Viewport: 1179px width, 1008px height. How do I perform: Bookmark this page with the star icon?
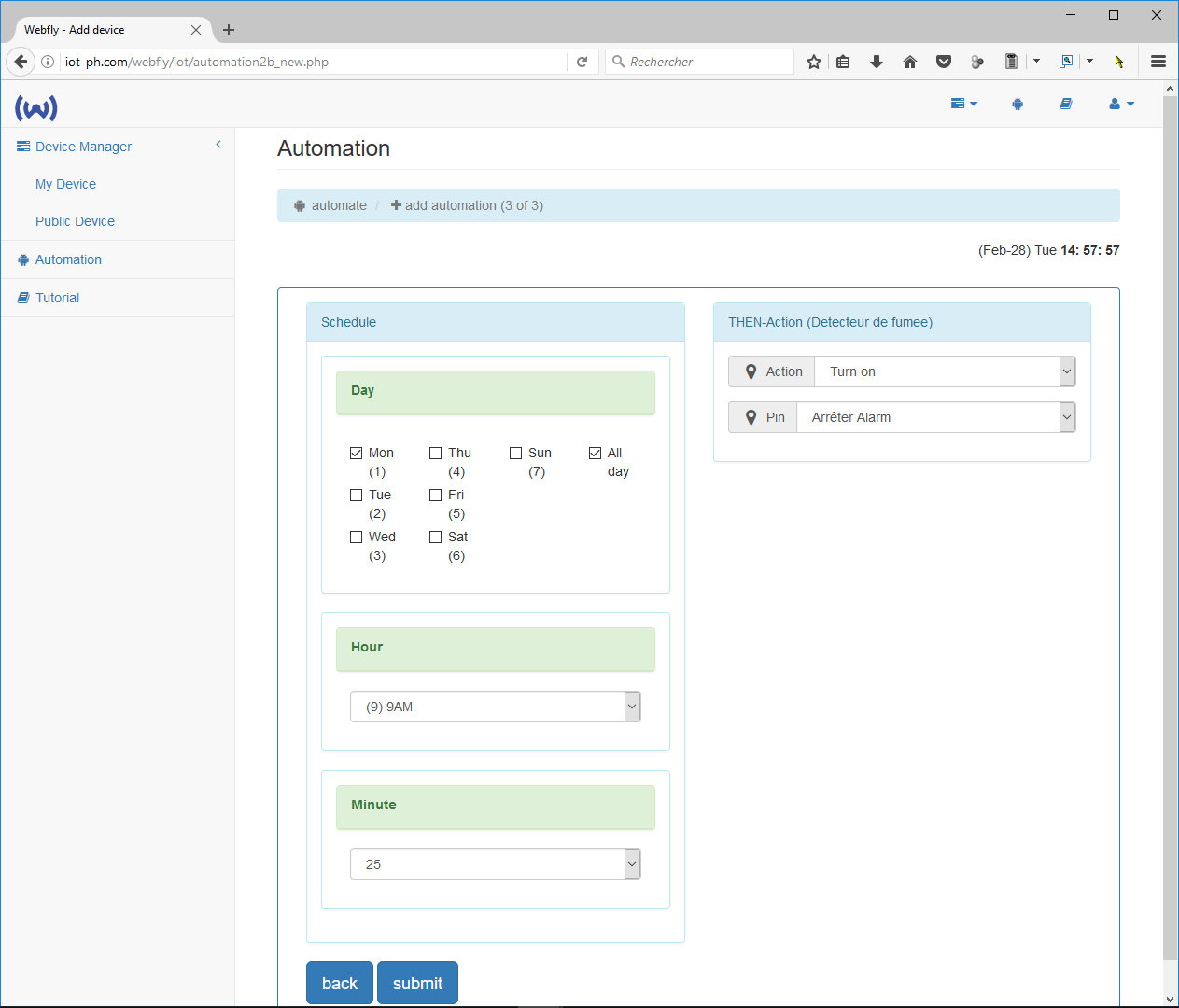814,62
